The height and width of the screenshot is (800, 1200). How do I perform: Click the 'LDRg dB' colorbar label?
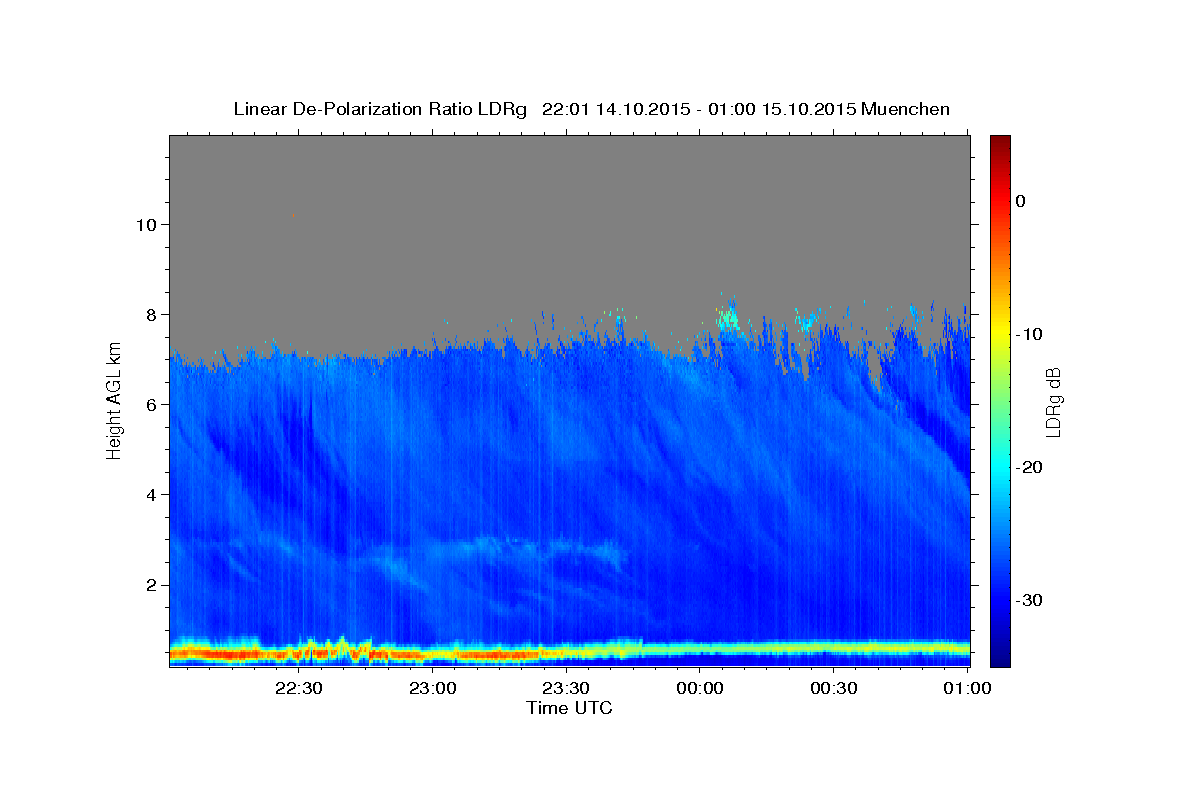pyautogui.click(x=1053, y=402)
